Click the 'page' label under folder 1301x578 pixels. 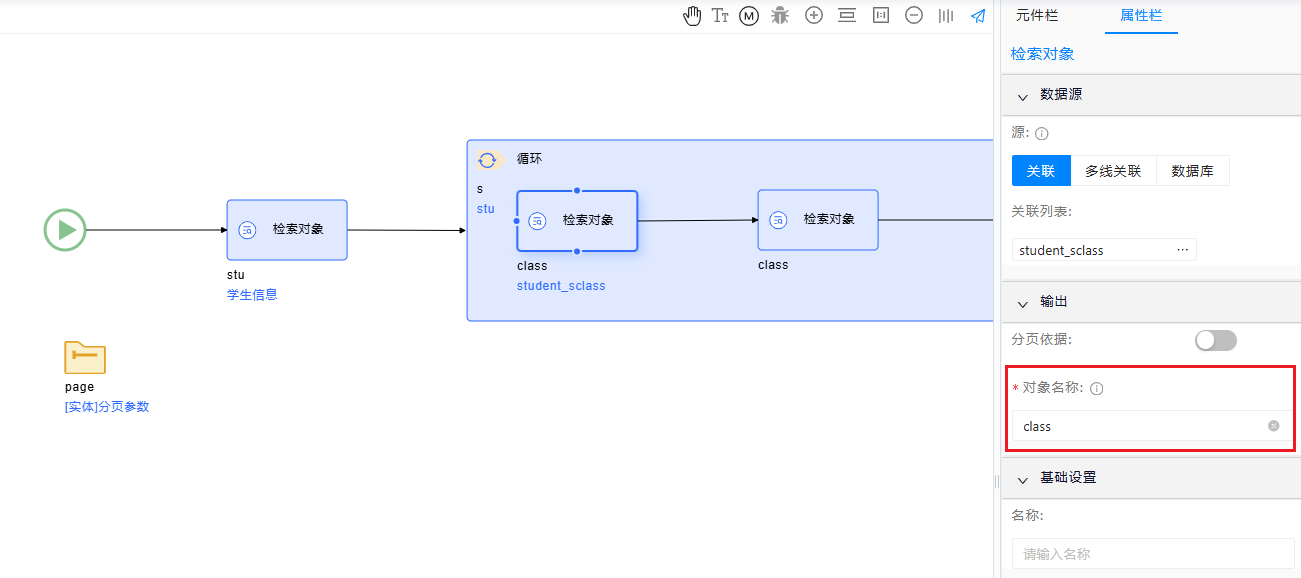[79, 387]
